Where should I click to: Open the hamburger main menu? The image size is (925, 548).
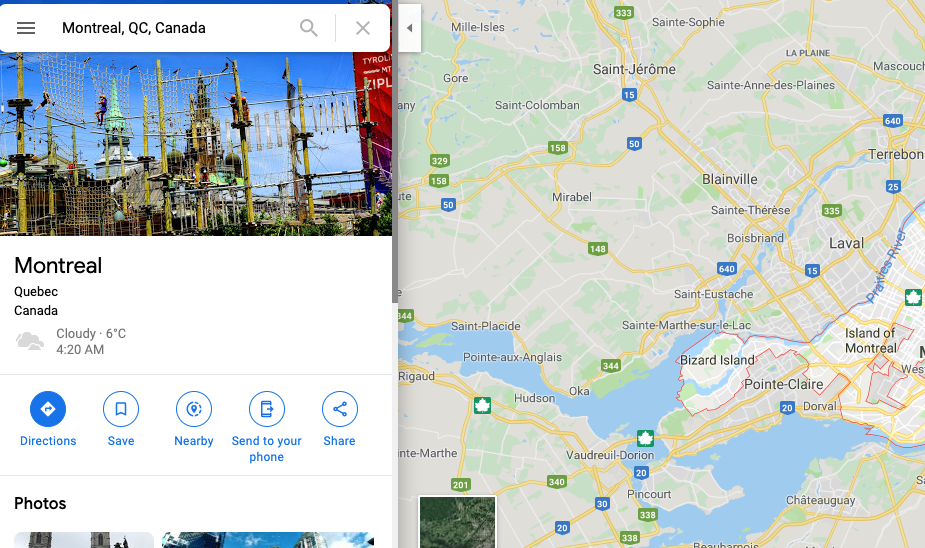pyautogui.click(x=26, y=28)
